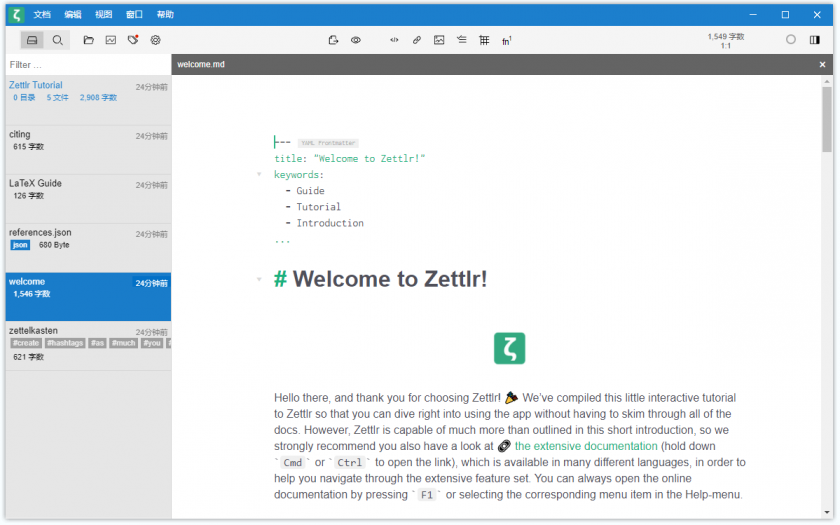Click the export document icon
Viewport: 840px width, 525px height.
click(x=333, y=40)
